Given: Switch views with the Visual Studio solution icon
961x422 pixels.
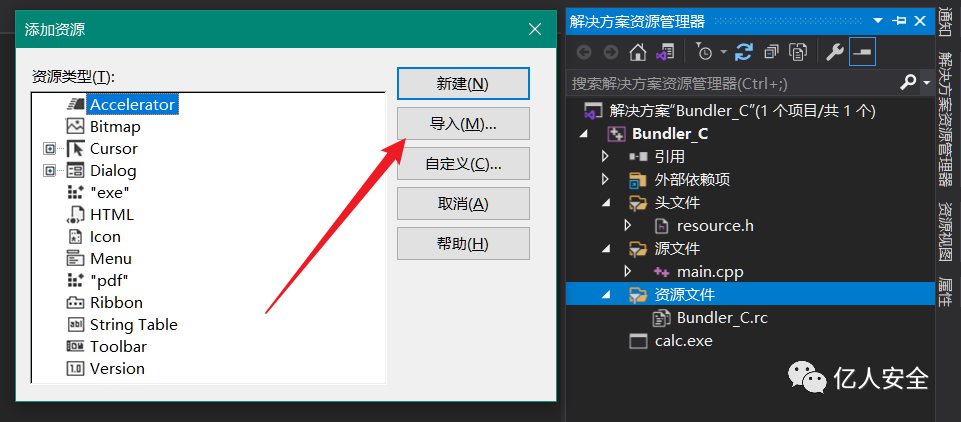Looking at the screenshot, I should [x=665, y=51].
